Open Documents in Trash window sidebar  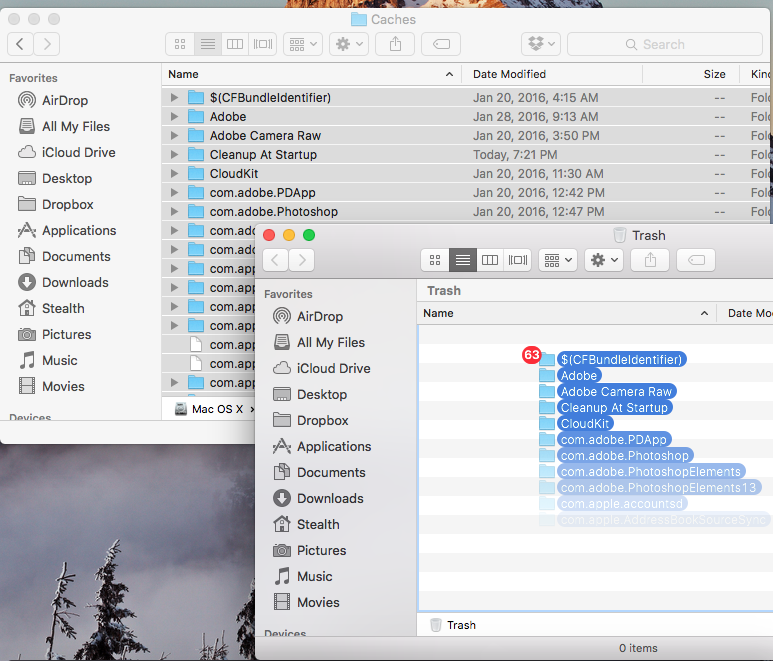[x=318, y=473]
